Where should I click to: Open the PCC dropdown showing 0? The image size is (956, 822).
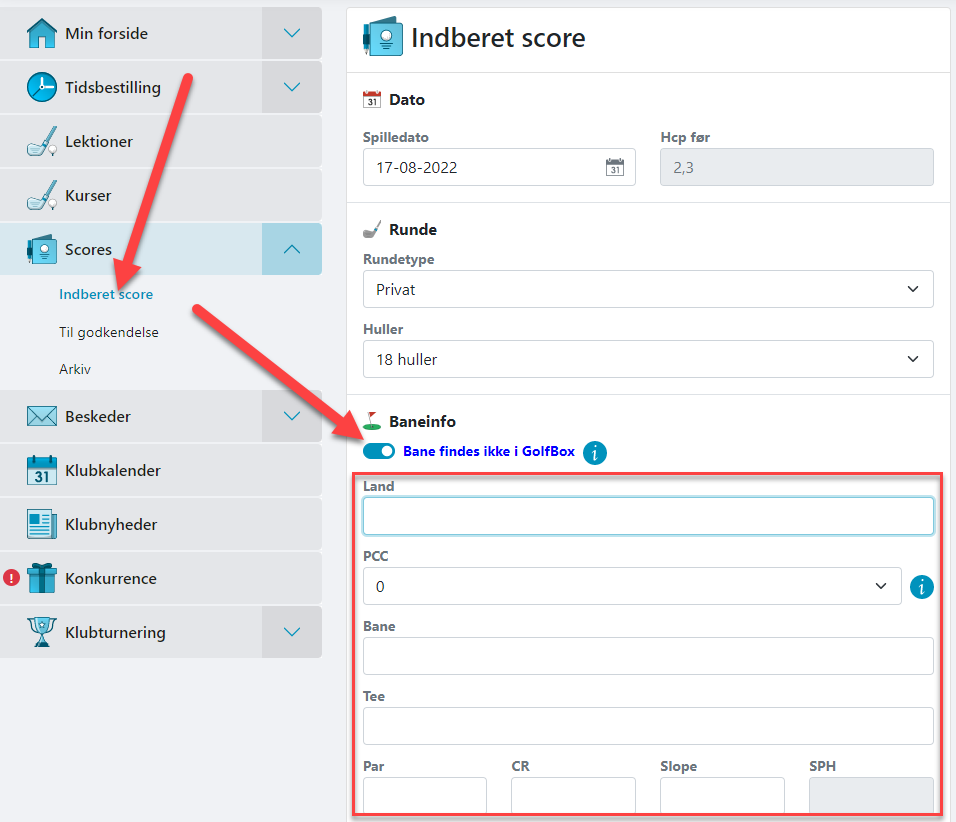pos(632,587)
